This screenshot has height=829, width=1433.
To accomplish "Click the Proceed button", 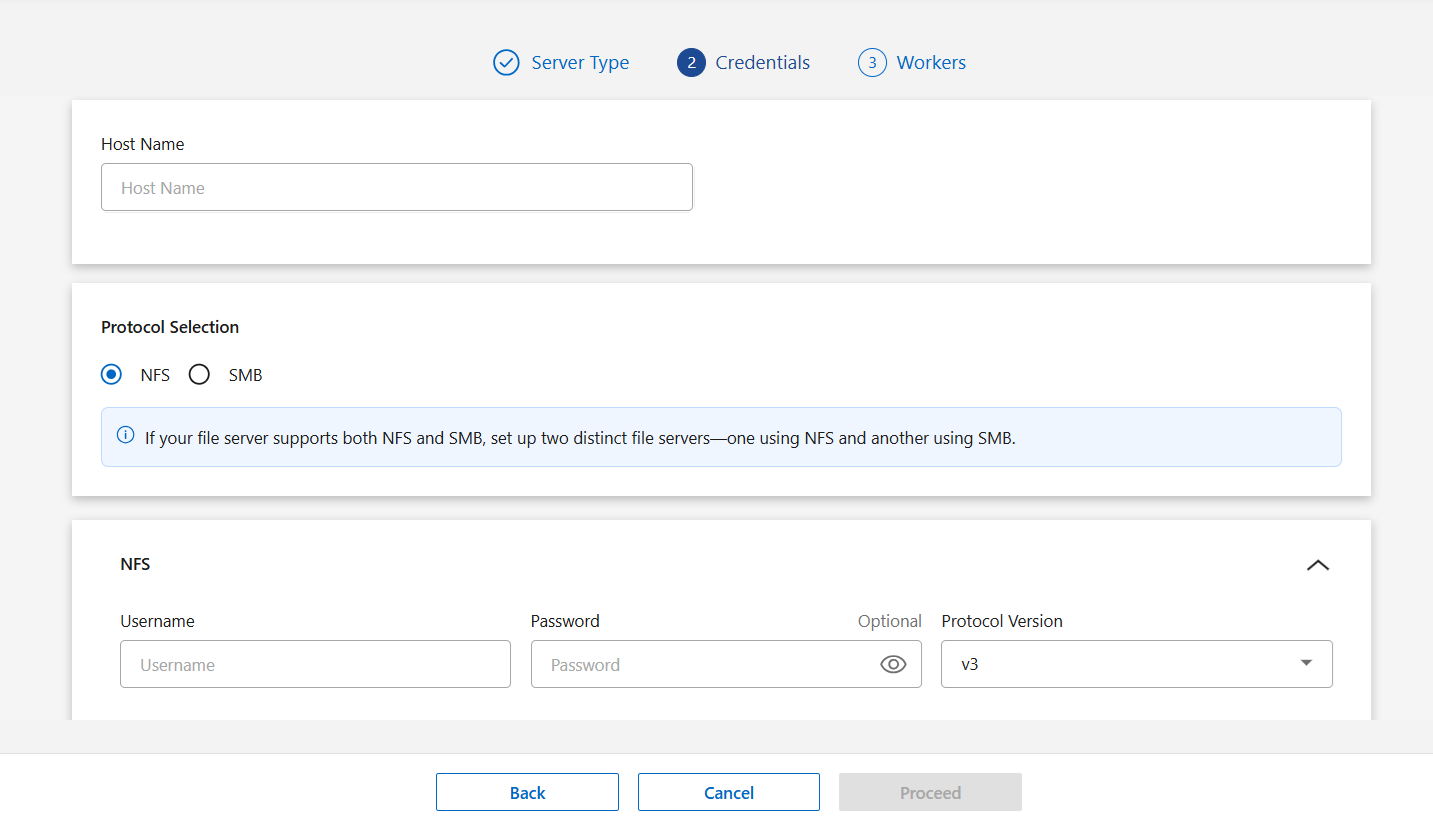I will pyautogui.click(x=929, y=791).
